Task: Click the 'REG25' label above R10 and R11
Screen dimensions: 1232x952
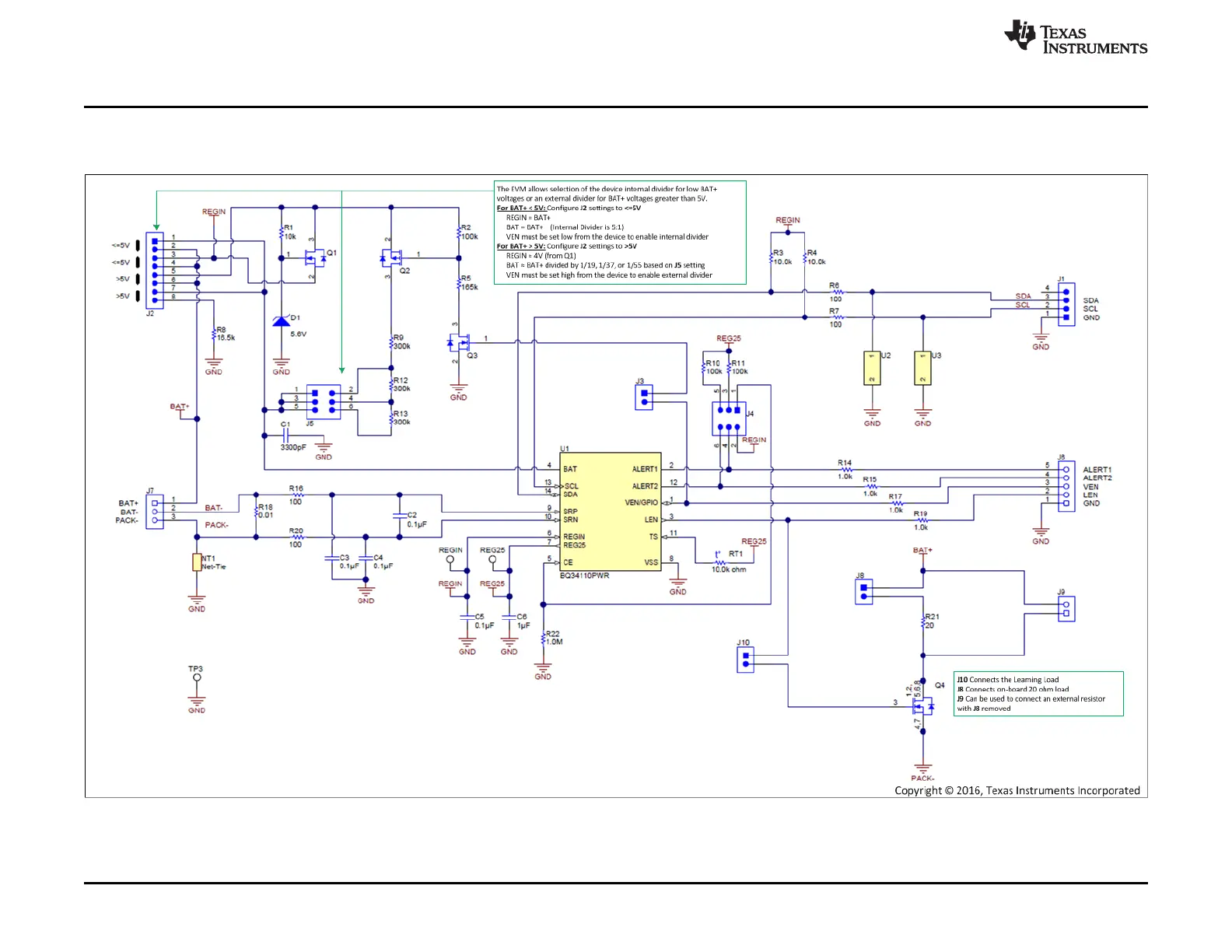Action: coord(729,338)
